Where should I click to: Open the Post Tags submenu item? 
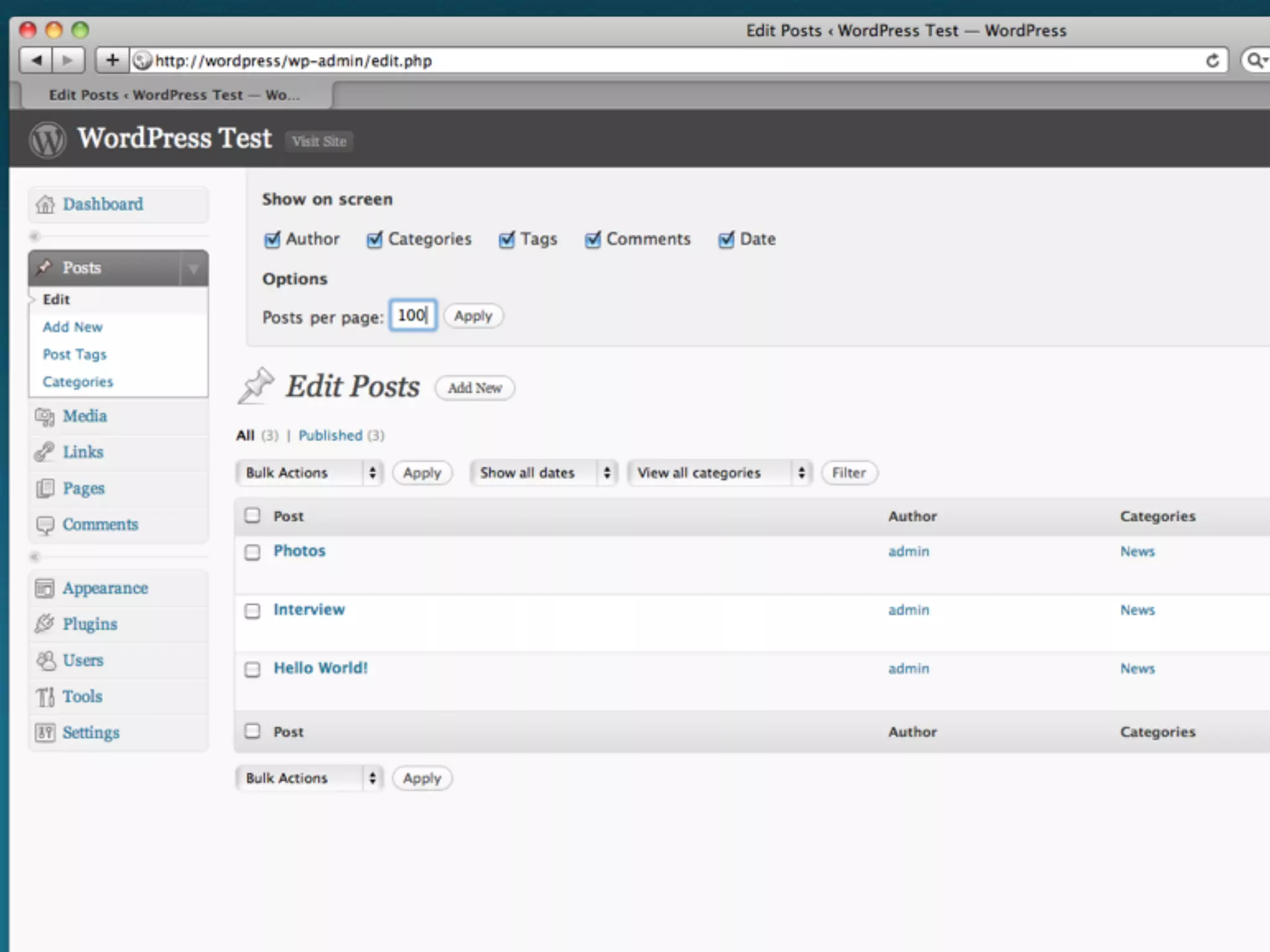(74, 355)
